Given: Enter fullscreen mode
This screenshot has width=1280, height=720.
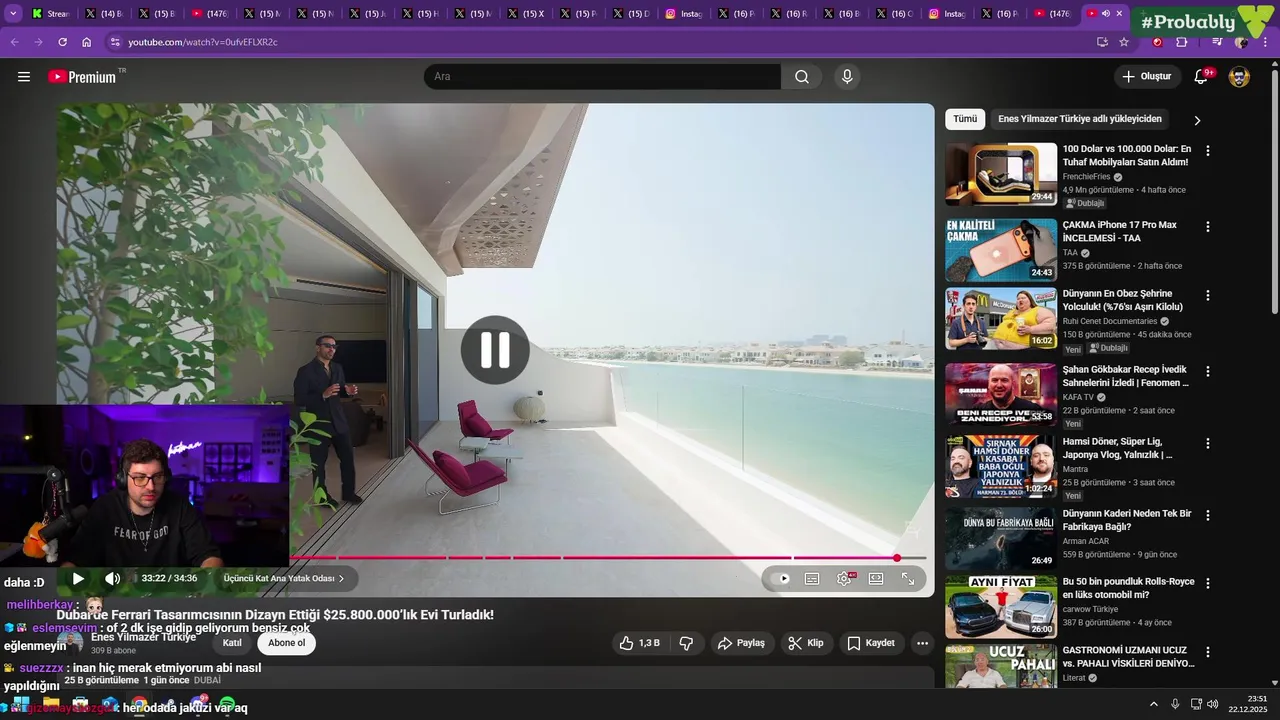Looking at the screenshot, I should click(x=908, y=578).
